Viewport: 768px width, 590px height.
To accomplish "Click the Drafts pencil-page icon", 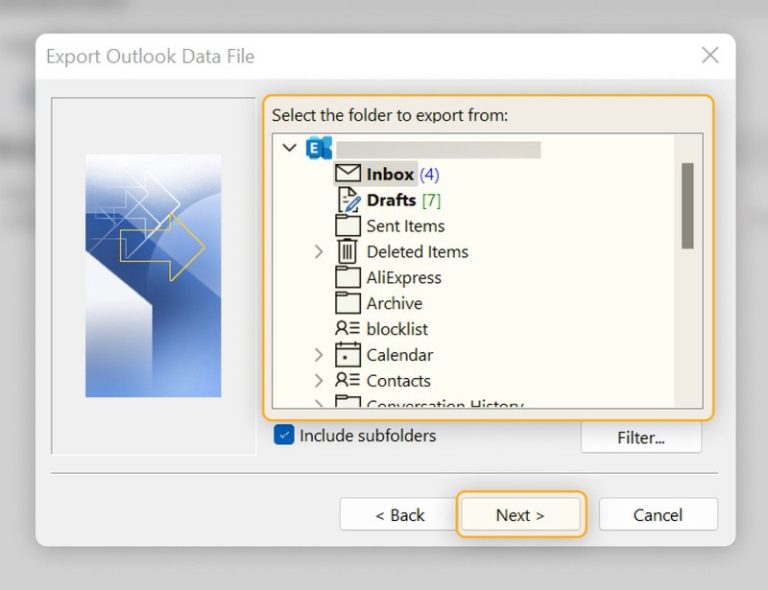I will (x=348, y=200).
